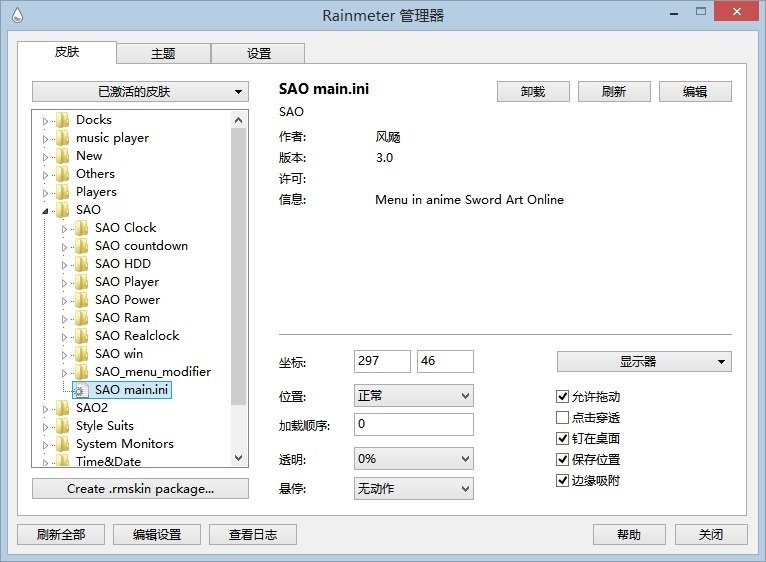Click the New folder icon
This screenshot has height=562, width=766.
pos(63,156)
